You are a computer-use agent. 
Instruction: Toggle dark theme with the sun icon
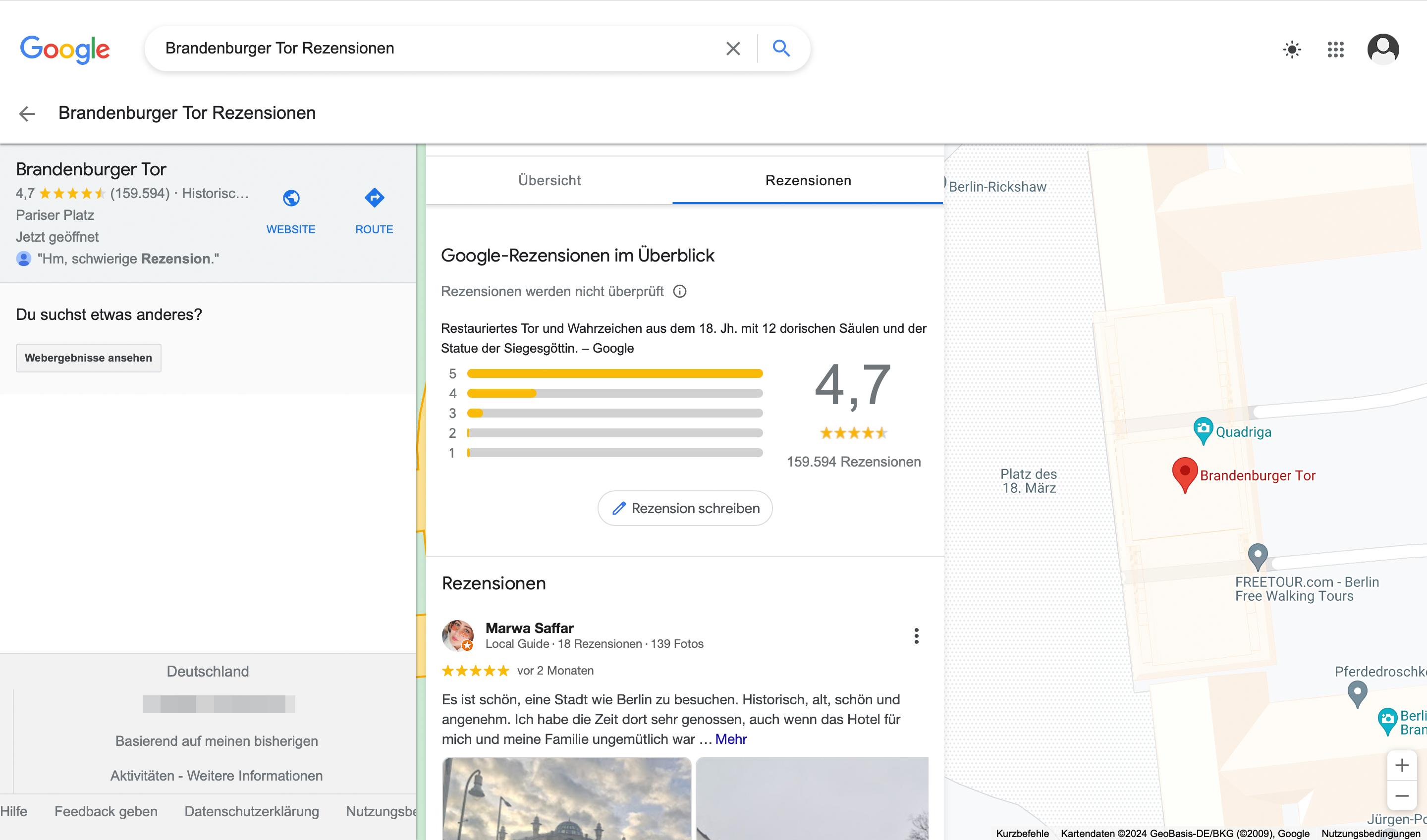pos(1292,50)
